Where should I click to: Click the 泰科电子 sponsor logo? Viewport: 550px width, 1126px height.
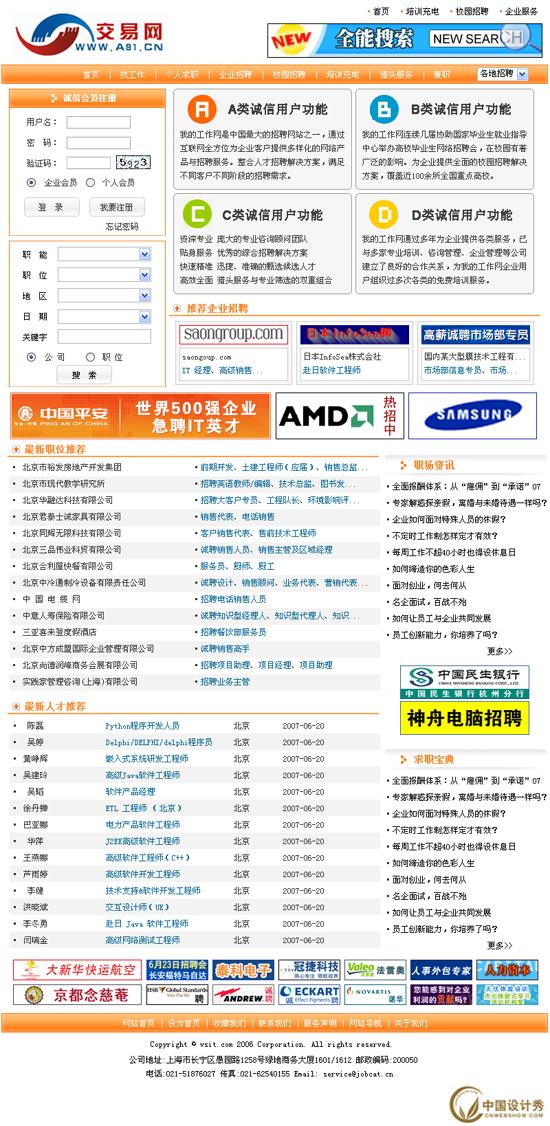243,969
